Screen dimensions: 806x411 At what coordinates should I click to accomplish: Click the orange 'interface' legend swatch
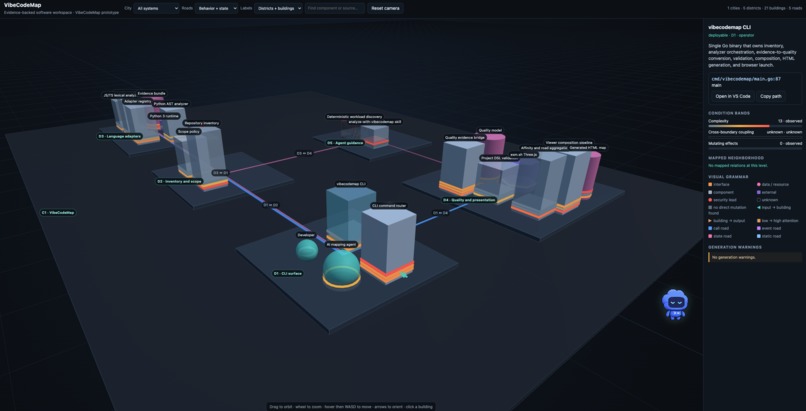[710, 184]
